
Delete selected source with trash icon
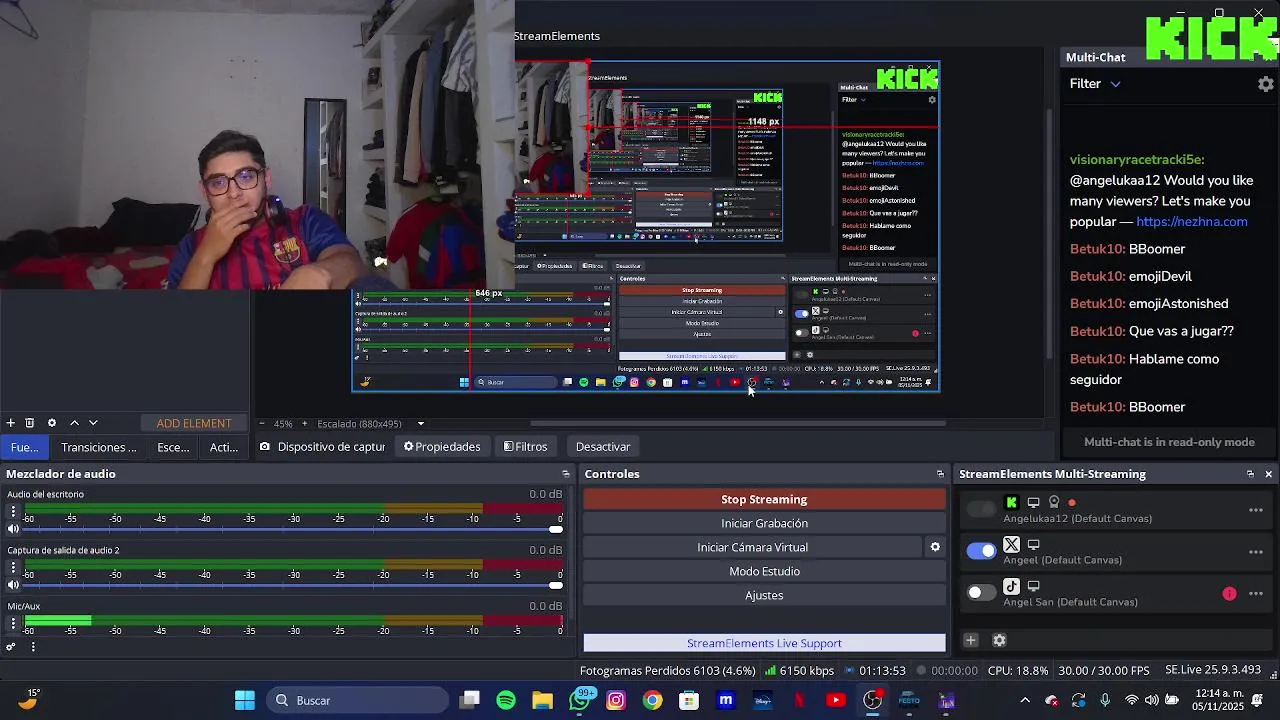click(30, 423)
